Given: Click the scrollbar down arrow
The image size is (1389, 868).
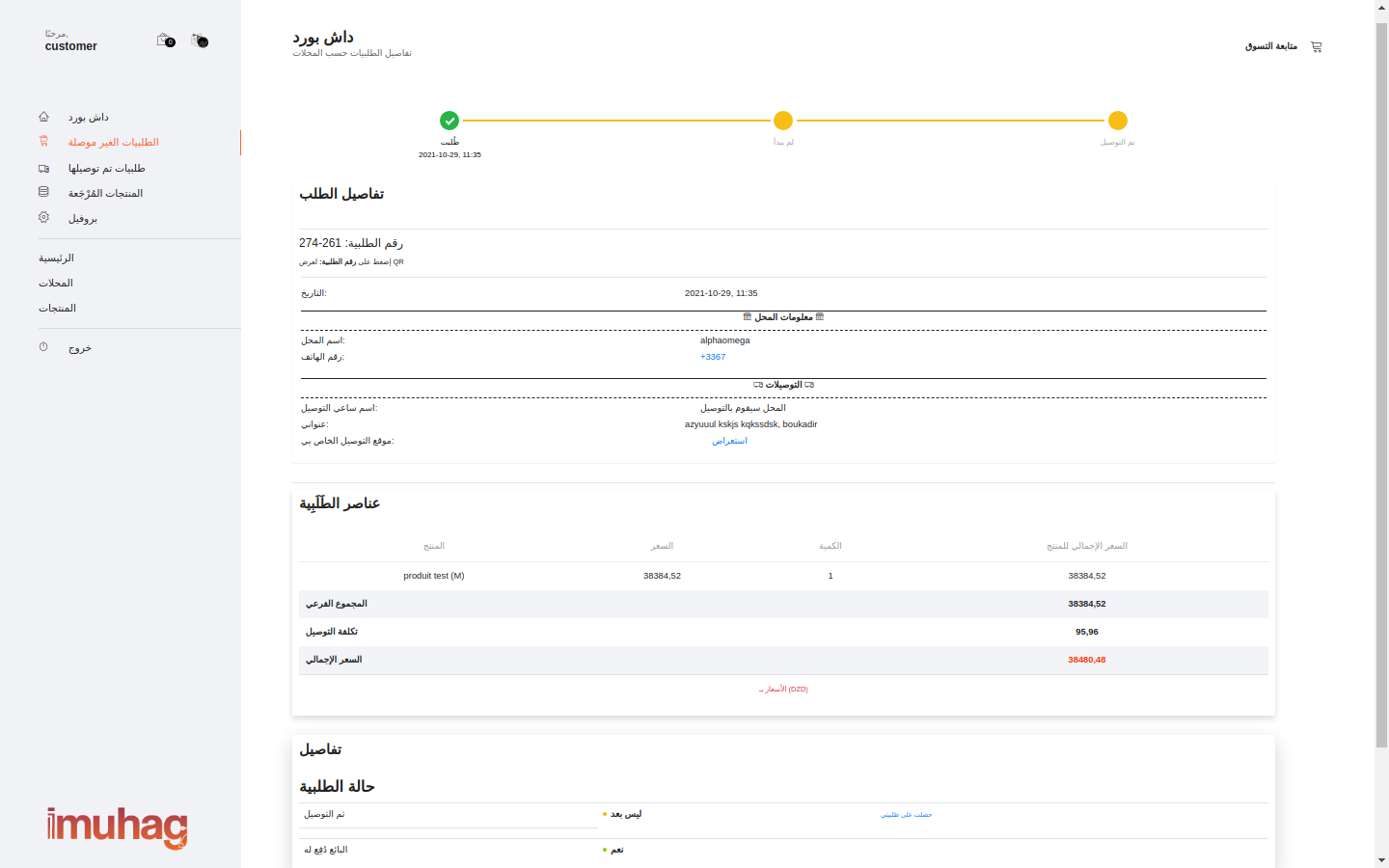Looking at the screenshot, I should 1381,859.
